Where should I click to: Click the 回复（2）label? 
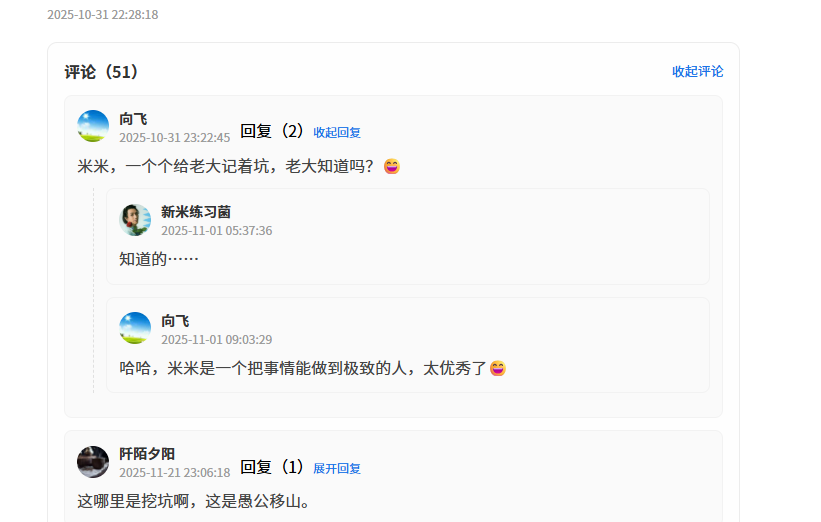coord(272,131)
